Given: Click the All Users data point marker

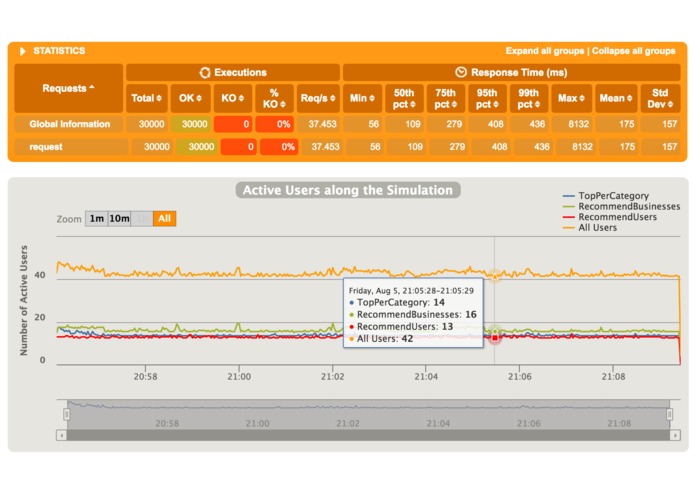Looking at the screenshot, I should click(495, 276).
